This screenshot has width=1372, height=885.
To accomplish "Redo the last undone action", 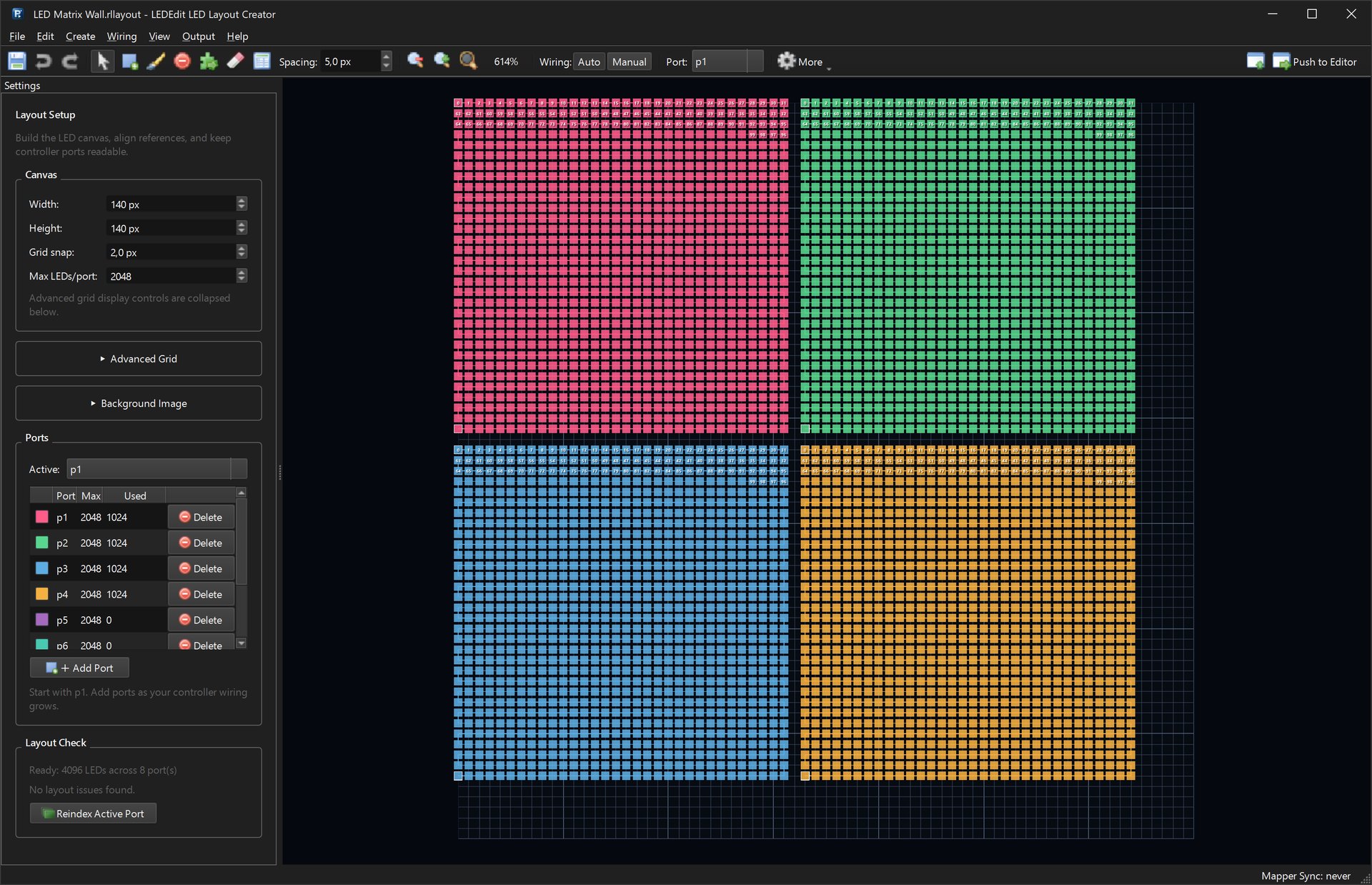I will (x=70, y=61).
